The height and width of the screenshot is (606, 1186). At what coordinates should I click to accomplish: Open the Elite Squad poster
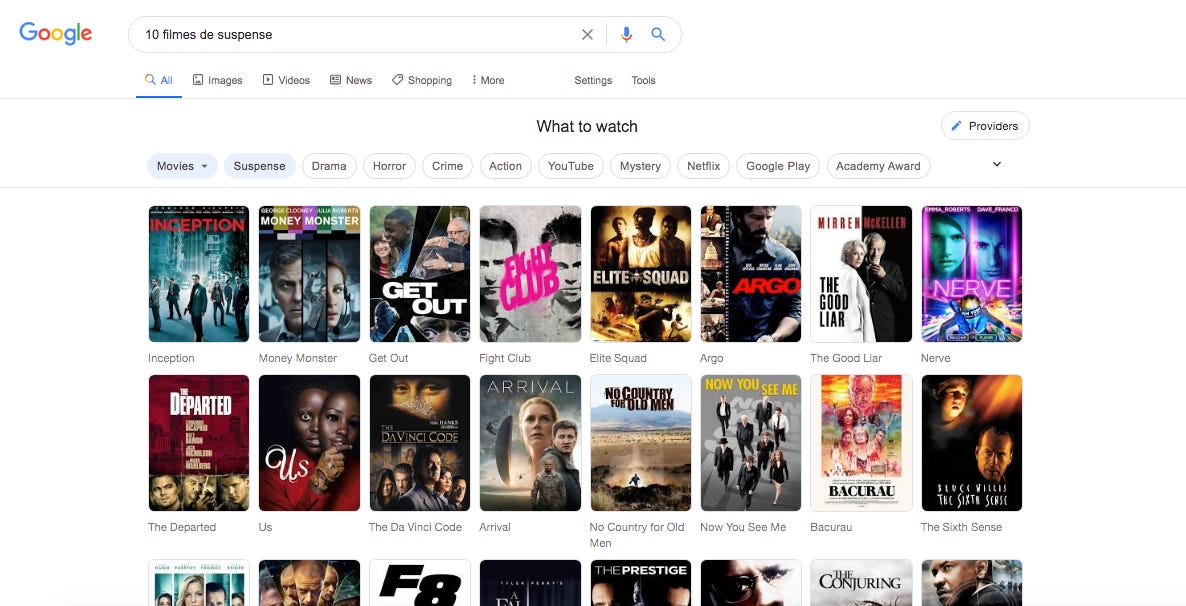[x=641, y=274]
